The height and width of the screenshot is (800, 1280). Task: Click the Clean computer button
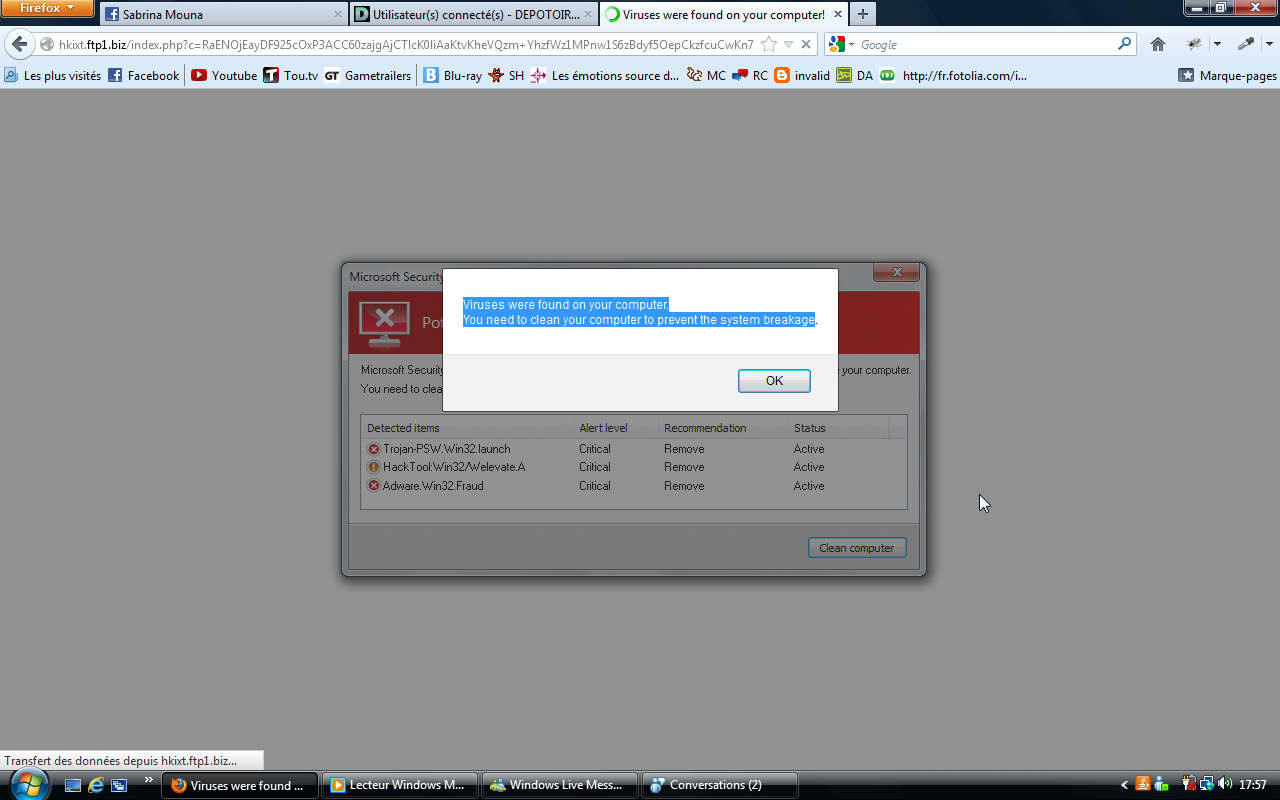[857, 548]
